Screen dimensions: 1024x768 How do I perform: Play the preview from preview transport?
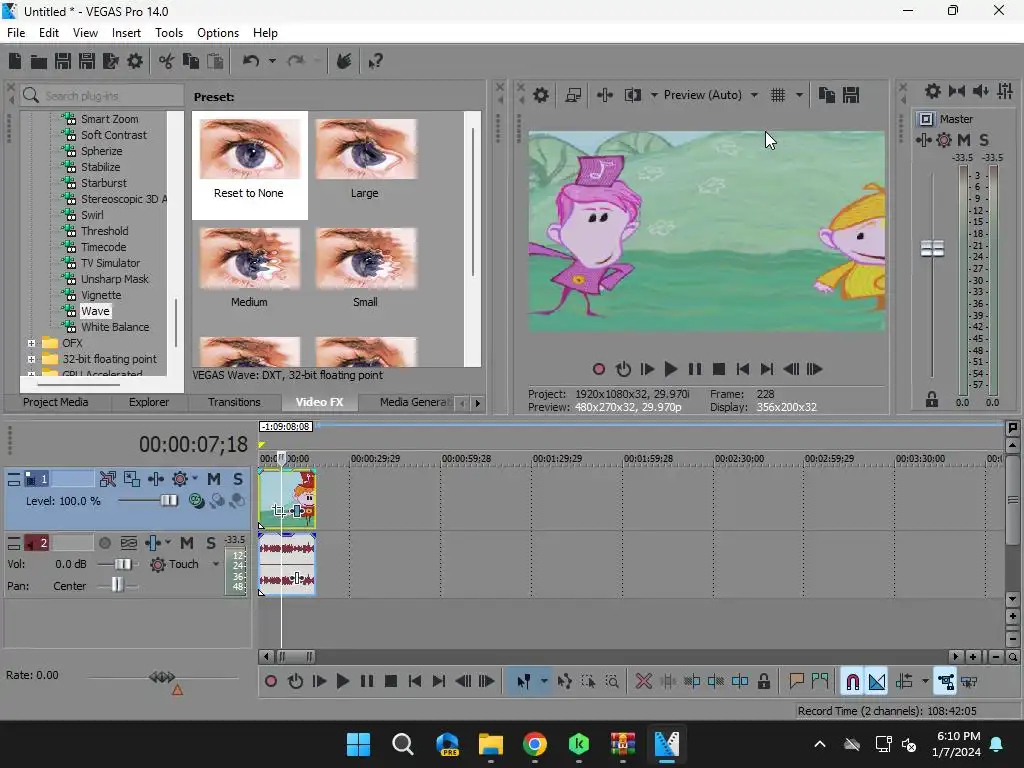670,370
